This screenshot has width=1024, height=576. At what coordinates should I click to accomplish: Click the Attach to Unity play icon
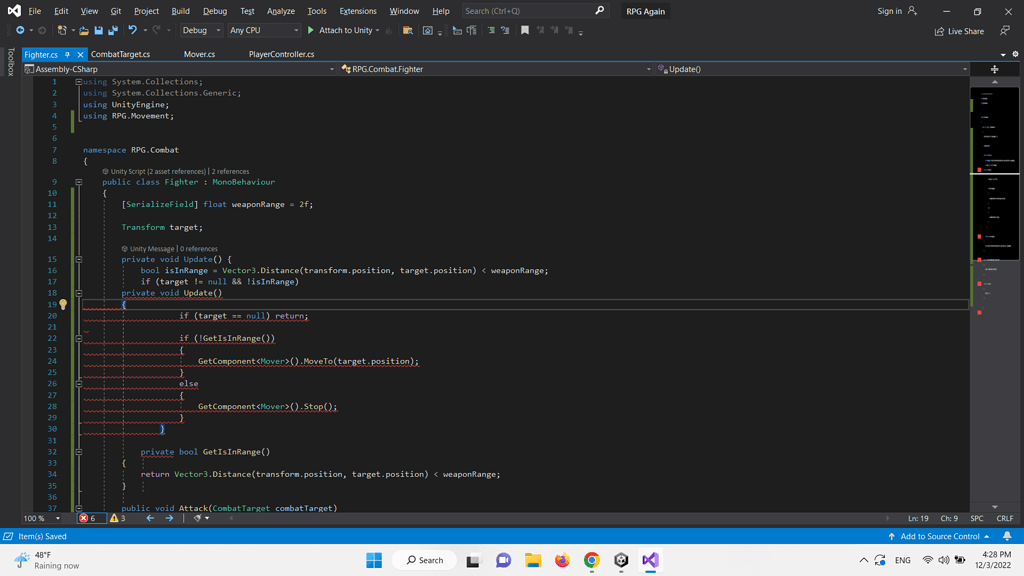click(311, 31)
